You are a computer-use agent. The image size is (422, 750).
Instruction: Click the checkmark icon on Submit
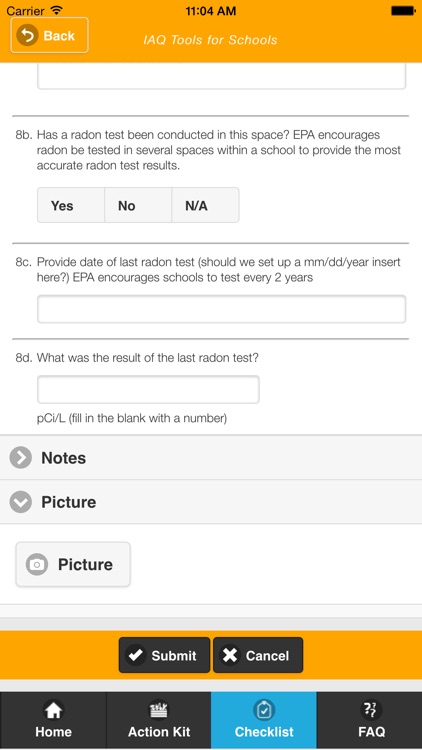pyautogui.click(x=136, y=655)
